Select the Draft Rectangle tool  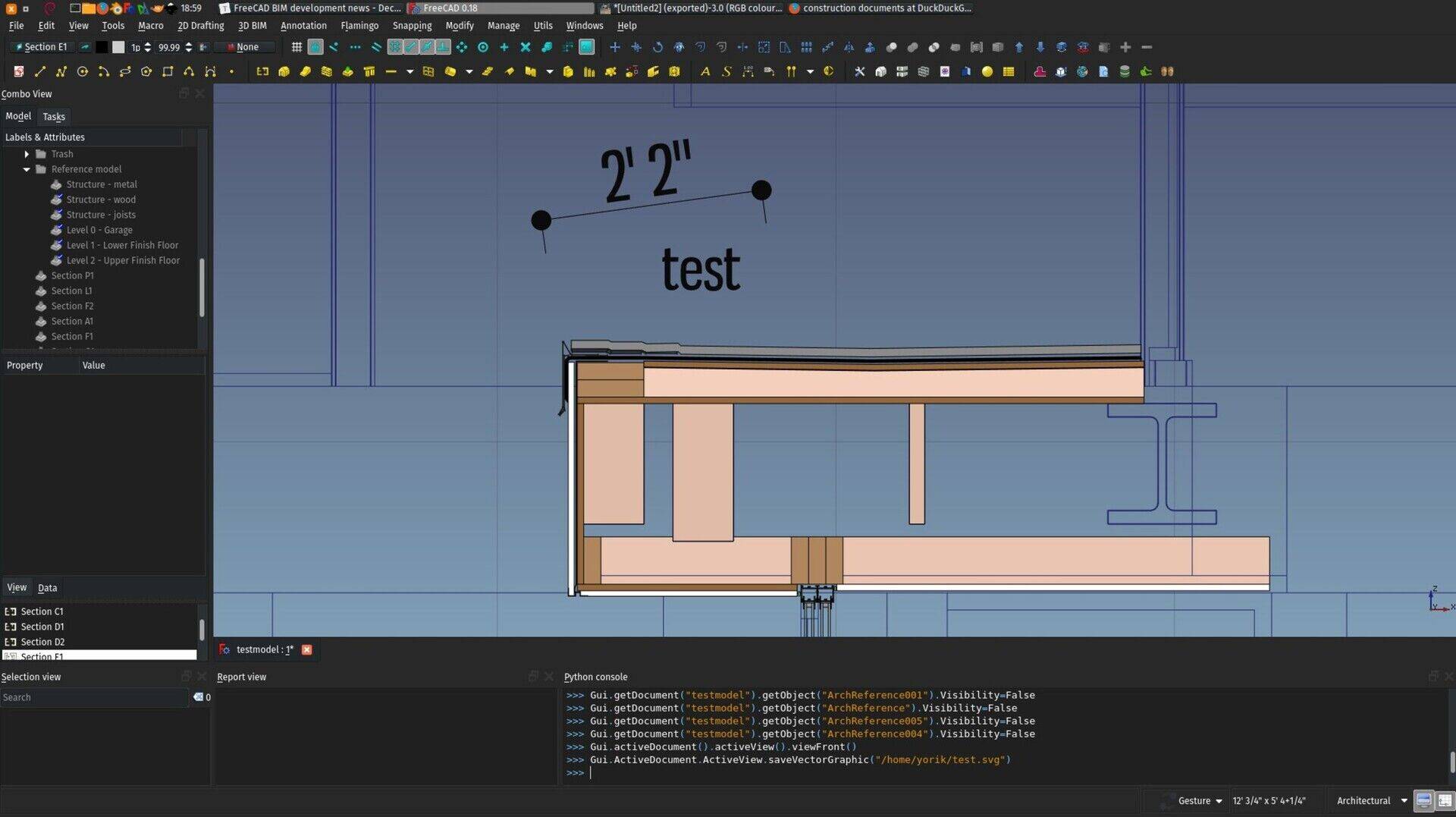[168, 71]
